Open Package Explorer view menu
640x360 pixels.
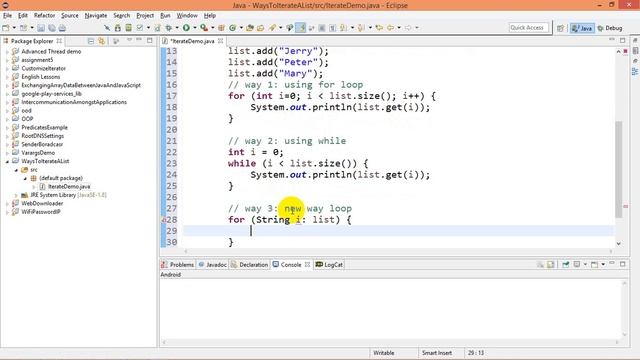(x=129, y=40)
